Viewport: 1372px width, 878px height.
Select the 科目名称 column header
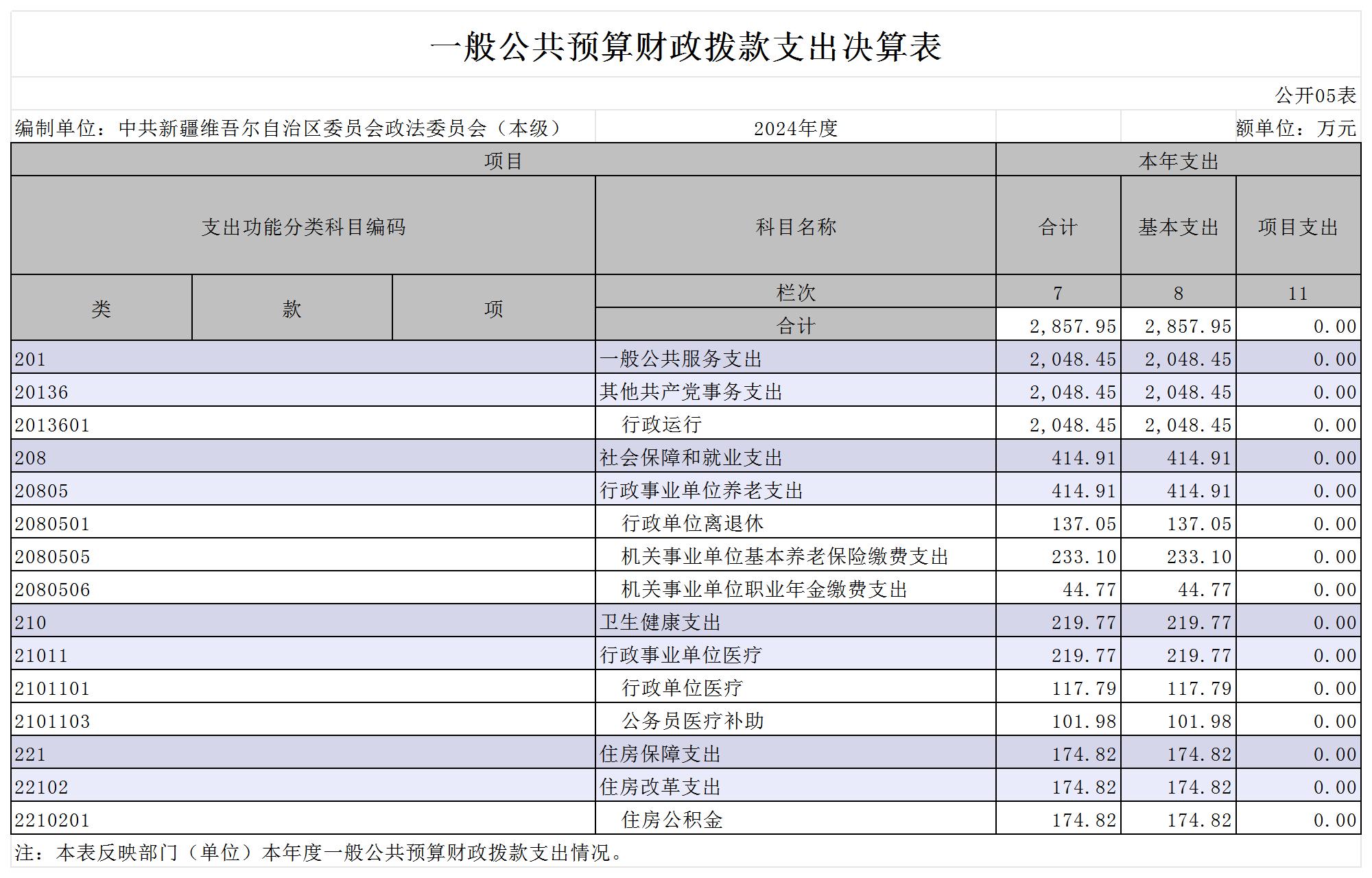tap(795, 227)
